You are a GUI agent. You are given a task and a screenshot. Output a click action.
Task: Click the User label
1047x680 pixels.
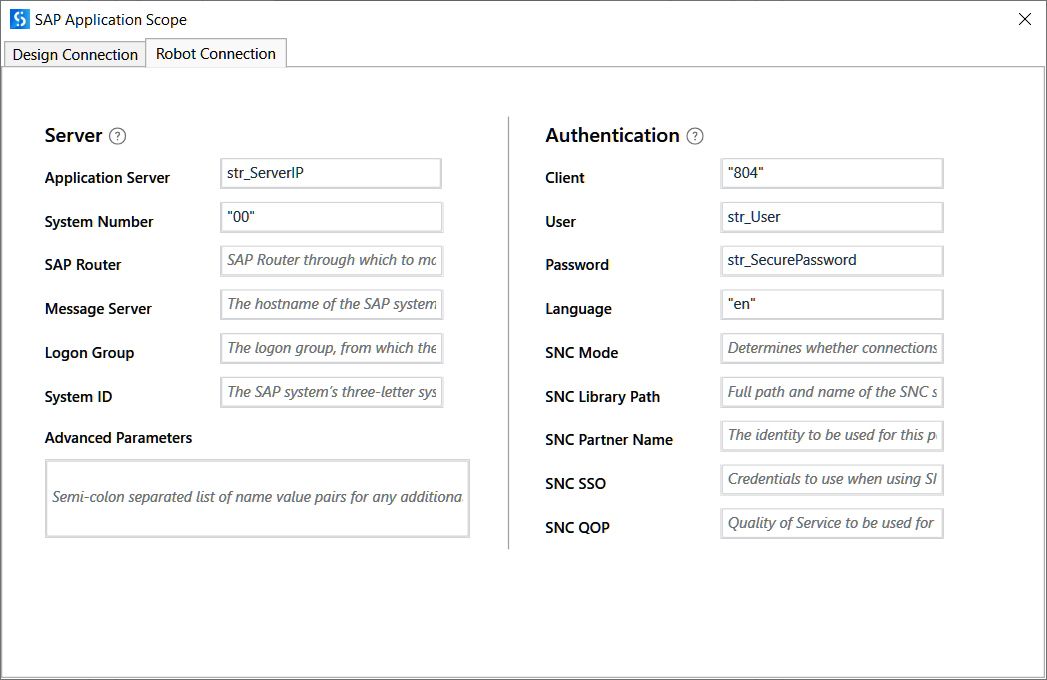(x=560, y=222)
